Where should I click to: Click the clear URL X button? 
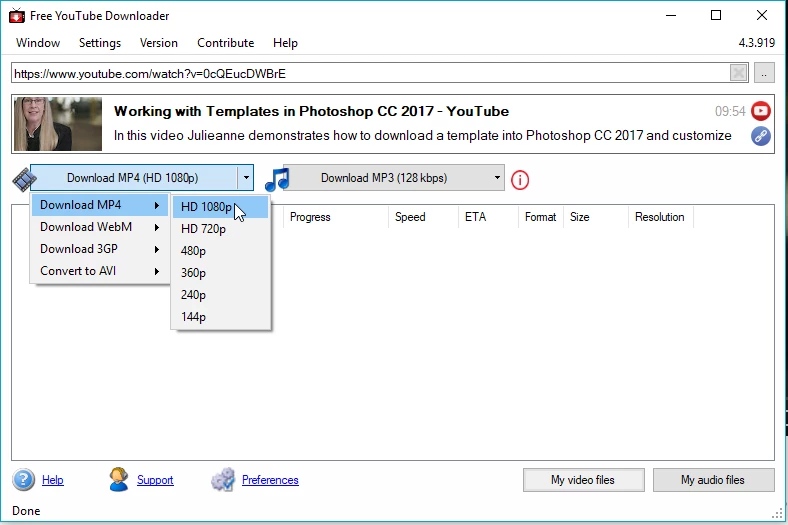pos(739,73)
